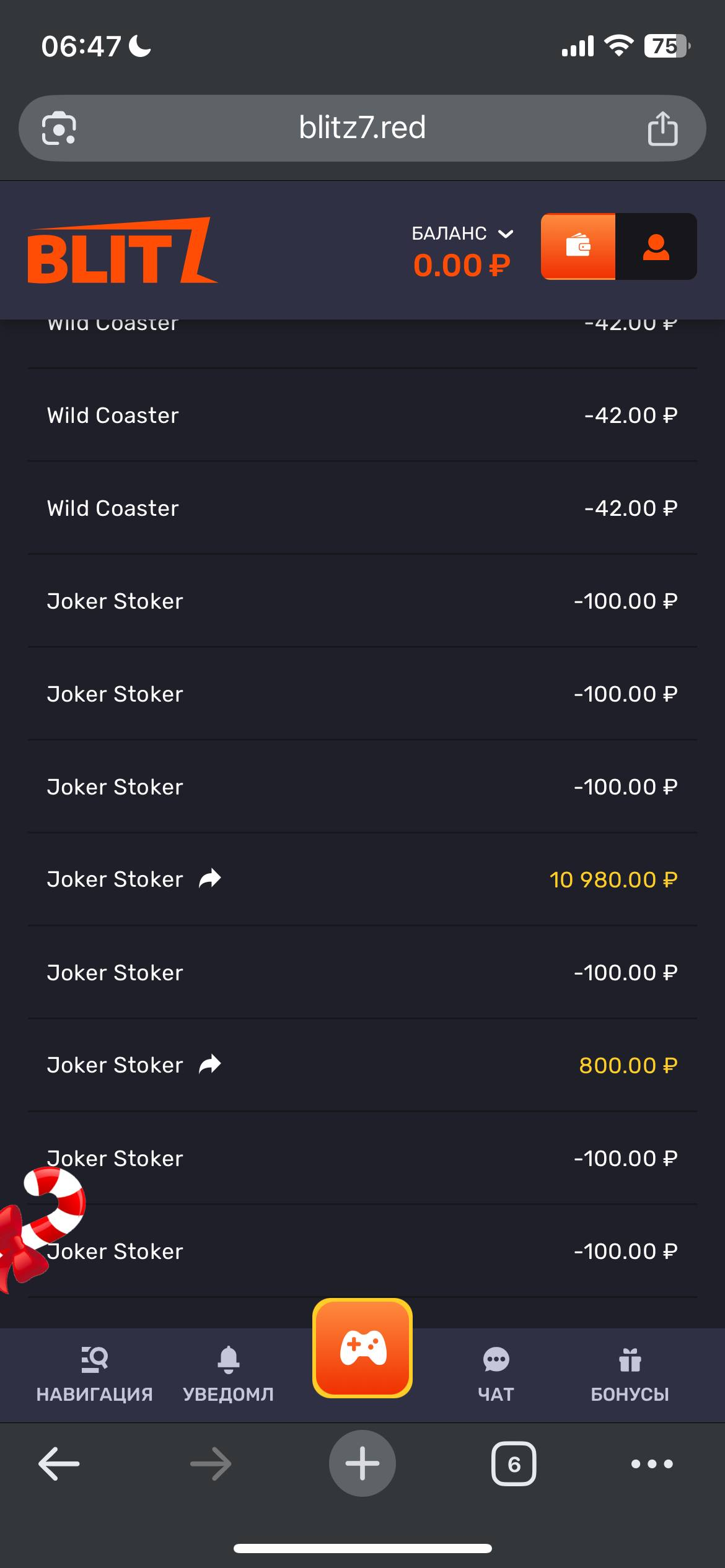The height and width of the screenshot is (1568, 725).
Task: Click share arrow beside 10 980.00 ₽ win
Action: tap(209, 879)
